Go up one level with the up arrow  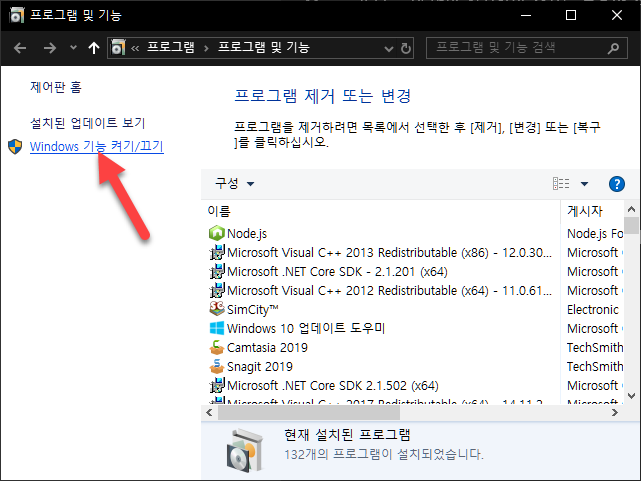pyautogui.click(x=94, y=48)
